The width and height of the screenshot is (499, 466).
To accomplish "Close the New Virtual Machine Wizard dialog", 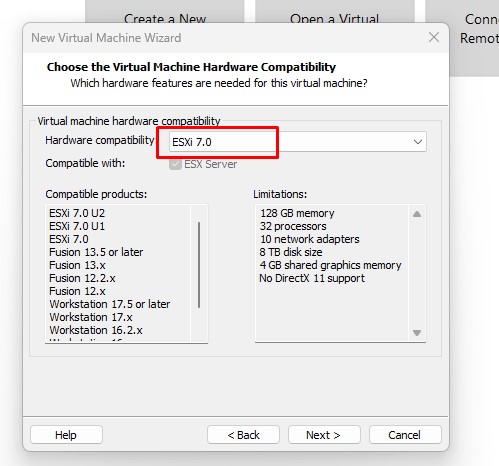I will [x=434, y=37].
